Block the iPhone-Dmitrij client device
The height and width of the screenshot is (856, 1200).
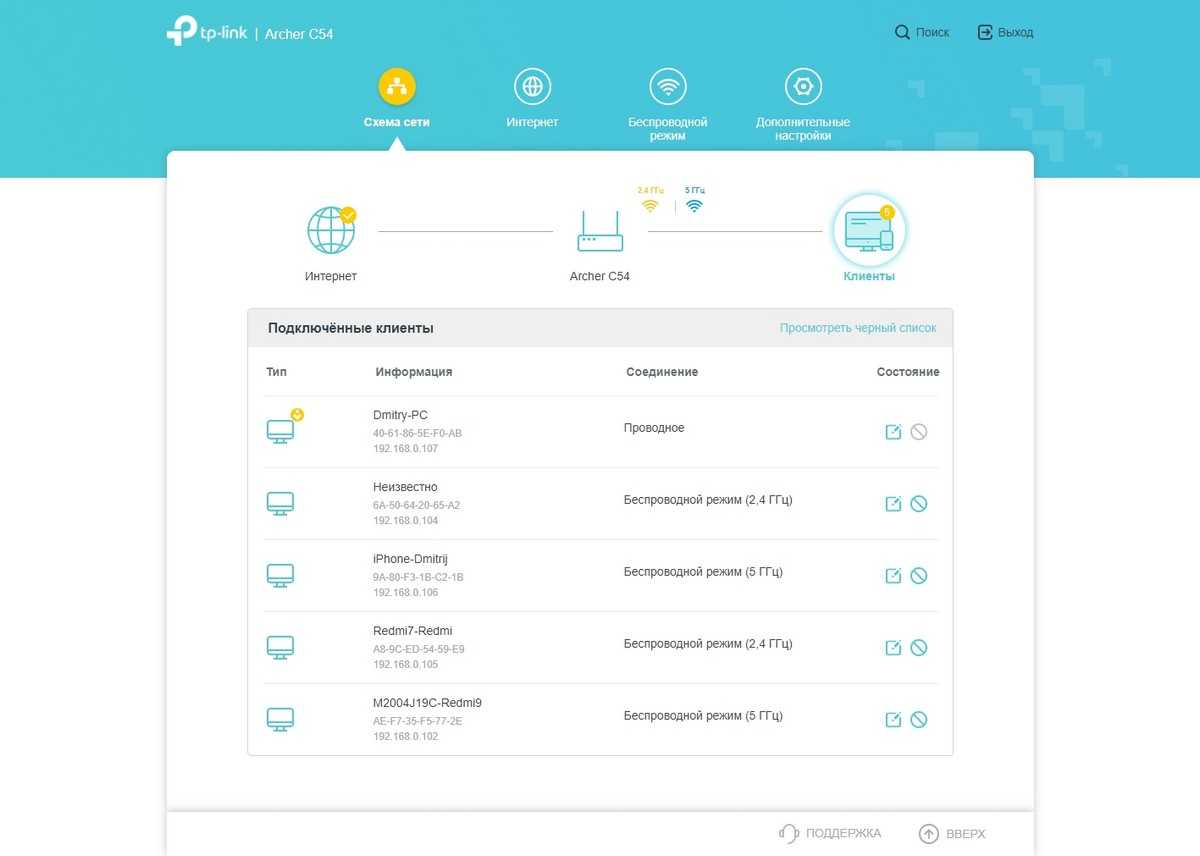918,576
